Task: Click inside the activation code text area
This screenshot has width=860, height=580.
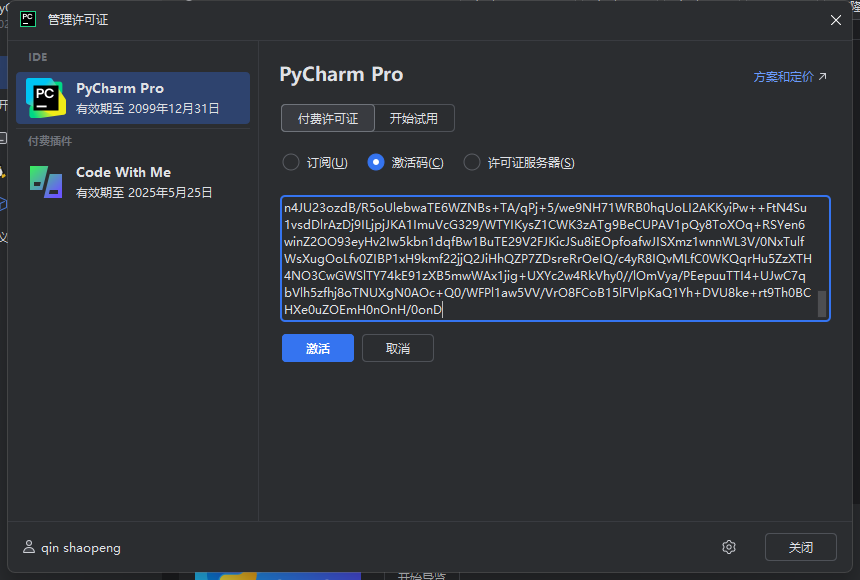Action: click(555, 258)
